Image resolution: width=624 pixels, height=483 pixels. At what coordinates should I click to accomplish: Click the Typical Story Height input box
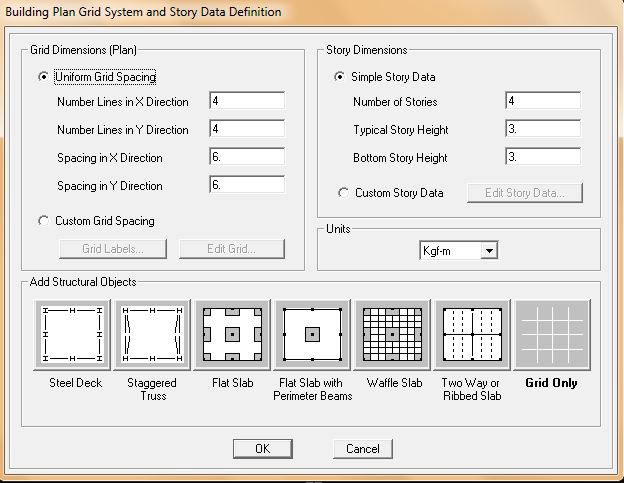[x=543, y=129]
